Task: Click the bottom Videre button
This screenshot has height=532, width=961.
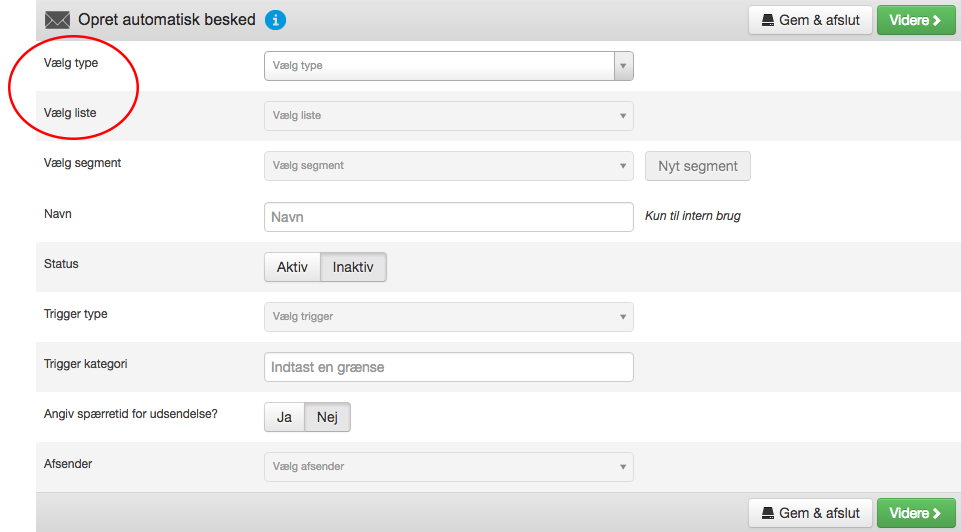Action: pyautogui.click(x=916, y=513)
